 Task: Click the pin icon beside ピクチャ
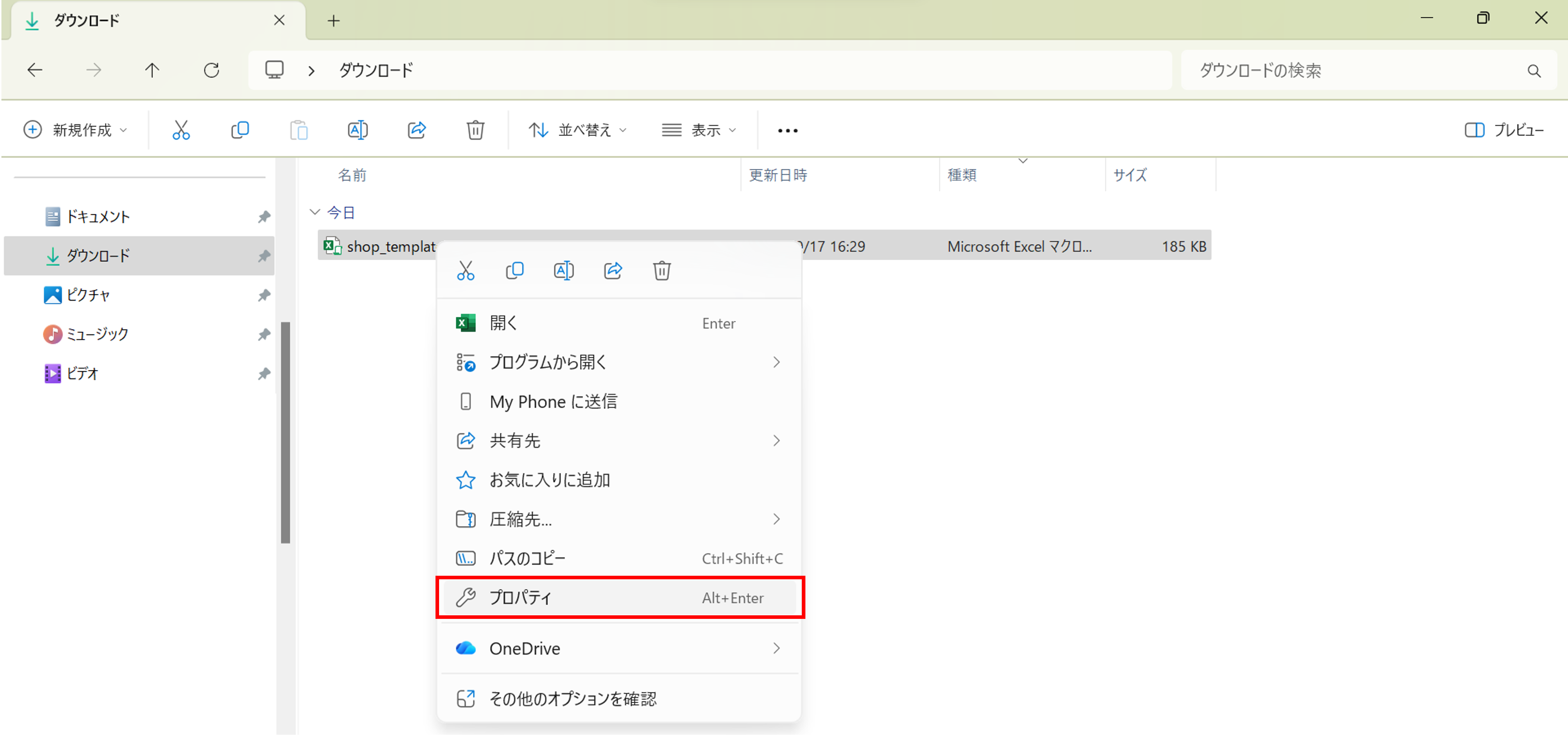pyautogui.click(x=264, y=295)
